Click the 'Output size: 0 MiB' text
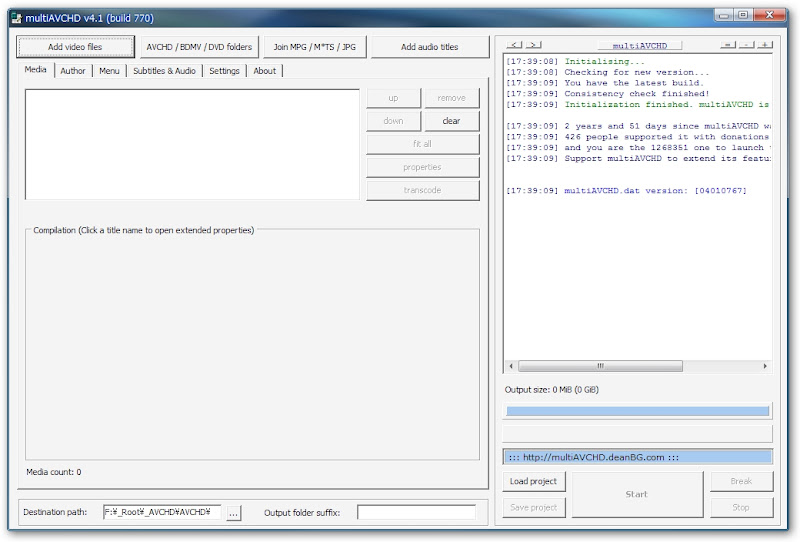 click(x=552, y=390)
